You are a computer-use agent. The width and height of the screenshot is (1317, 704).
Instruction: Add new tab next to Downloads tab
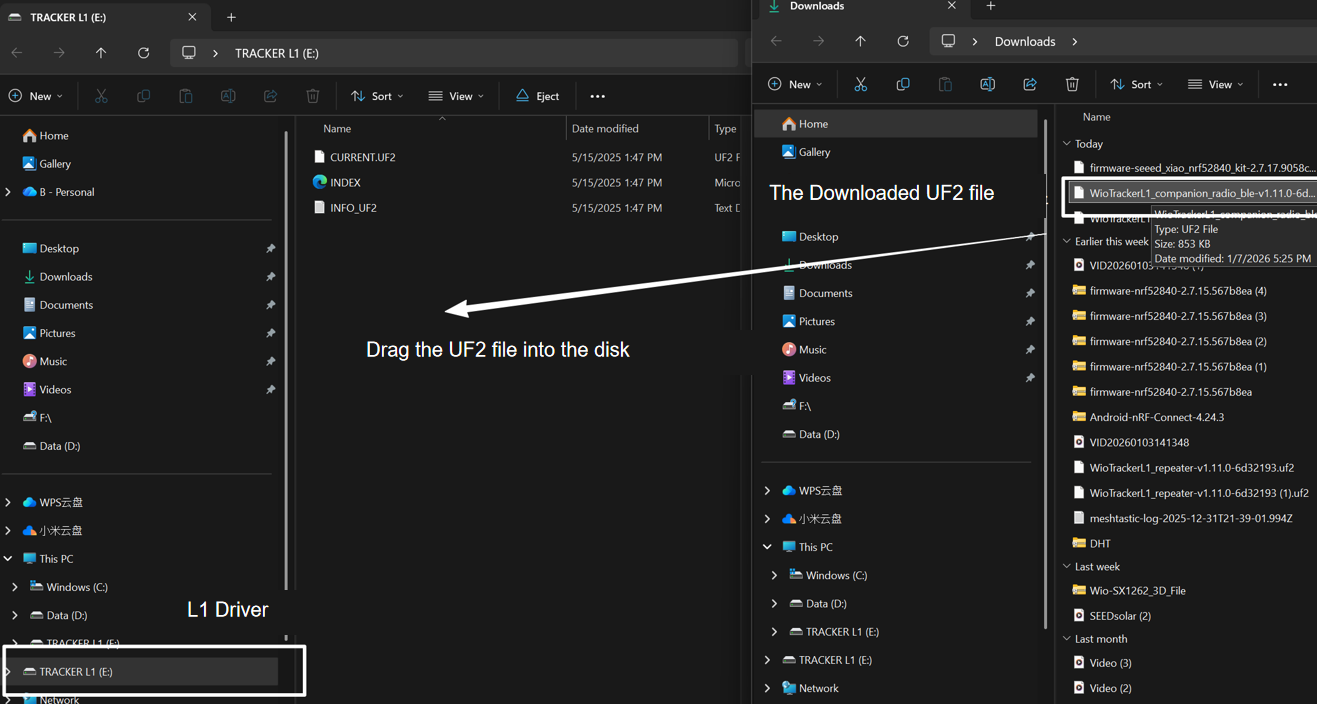point(990,7)
